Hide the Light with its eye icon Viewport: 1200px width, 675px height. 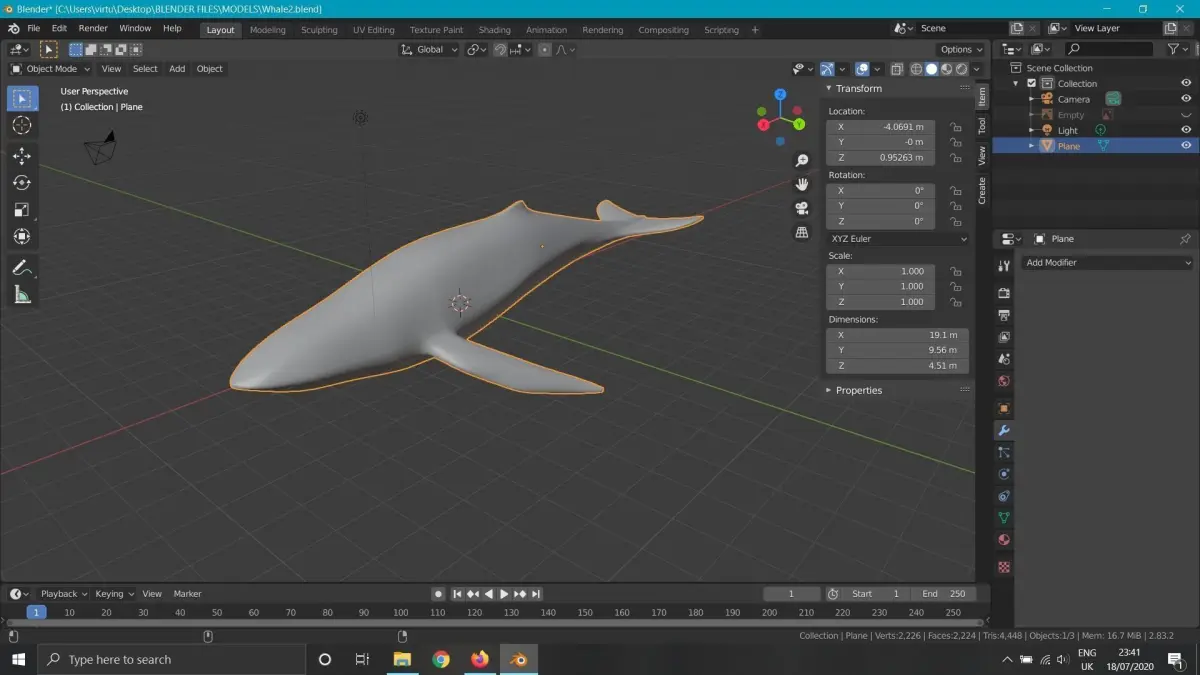(x=1186, y=130)
